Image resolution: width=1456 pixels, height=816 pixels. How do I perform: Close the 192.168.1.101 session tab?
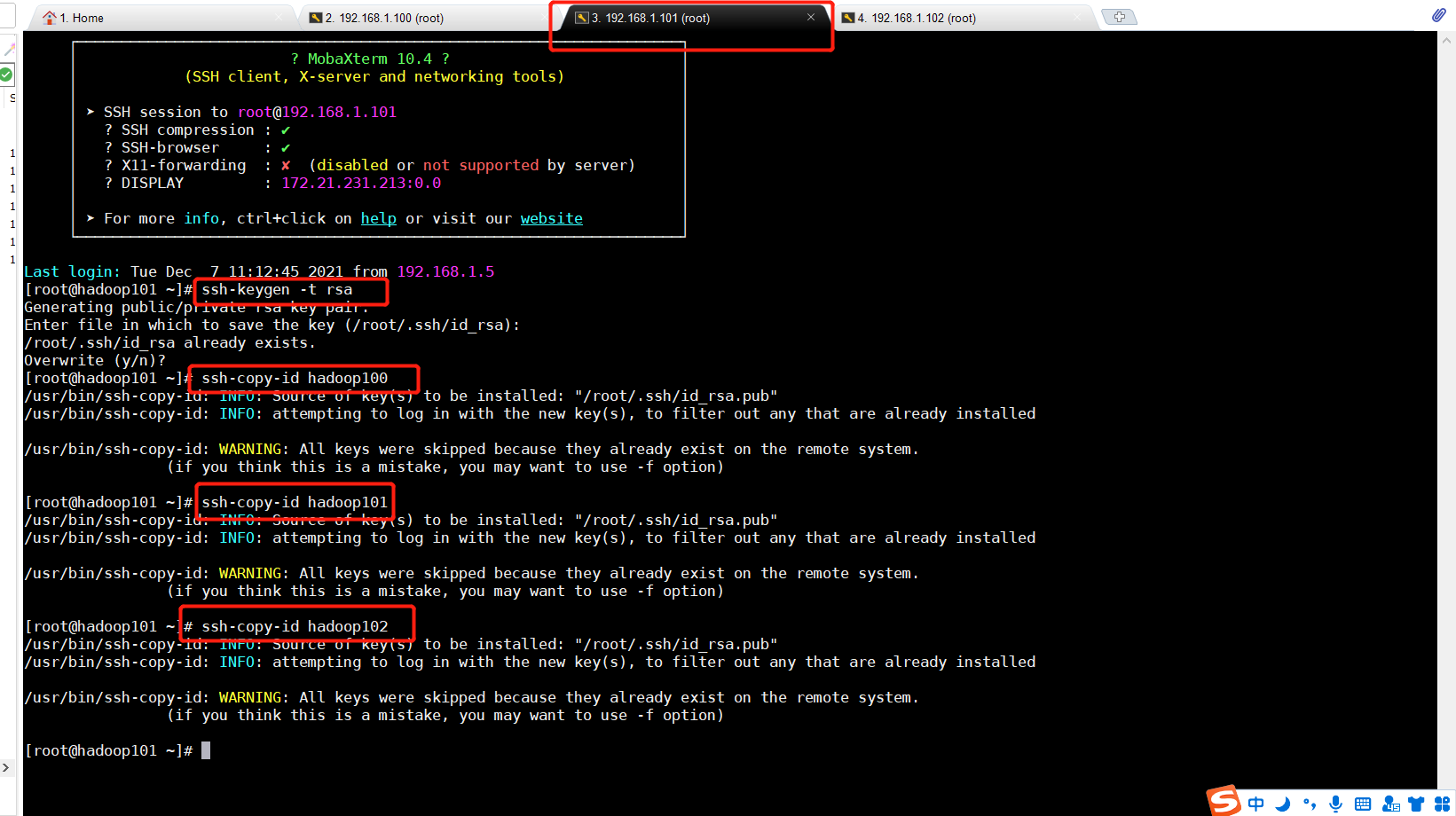point(811,17)
